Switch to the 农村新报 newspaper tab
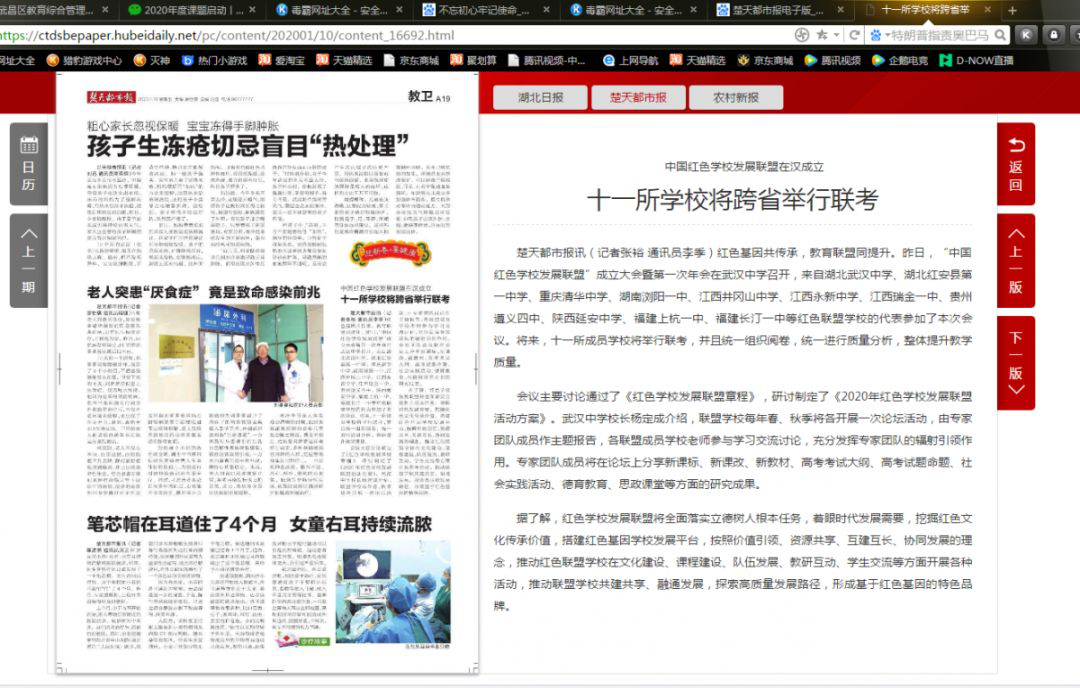The image size is (1080, 688). [x=736, y=97]
